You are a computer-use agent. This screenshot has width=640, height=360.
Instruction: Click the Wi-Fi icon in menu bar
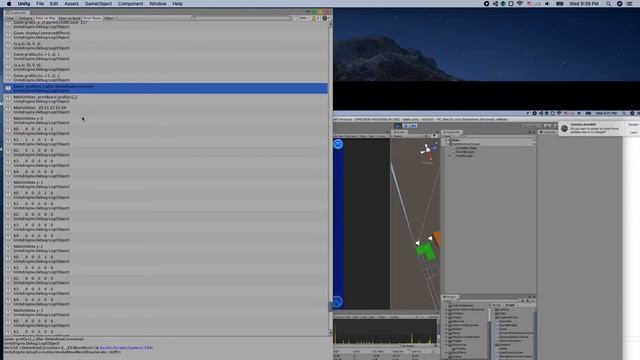(520, 4)
